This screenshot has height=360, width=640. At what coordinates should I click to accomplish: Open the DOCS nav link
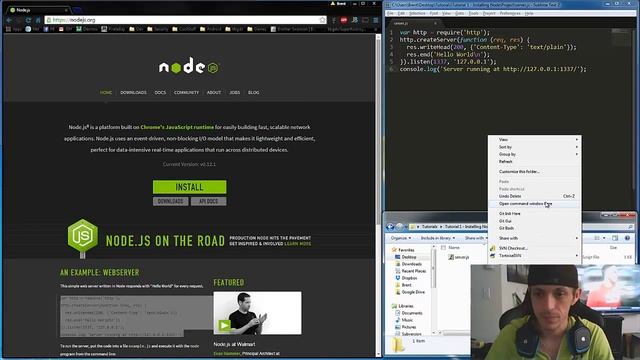pos(160,93)
